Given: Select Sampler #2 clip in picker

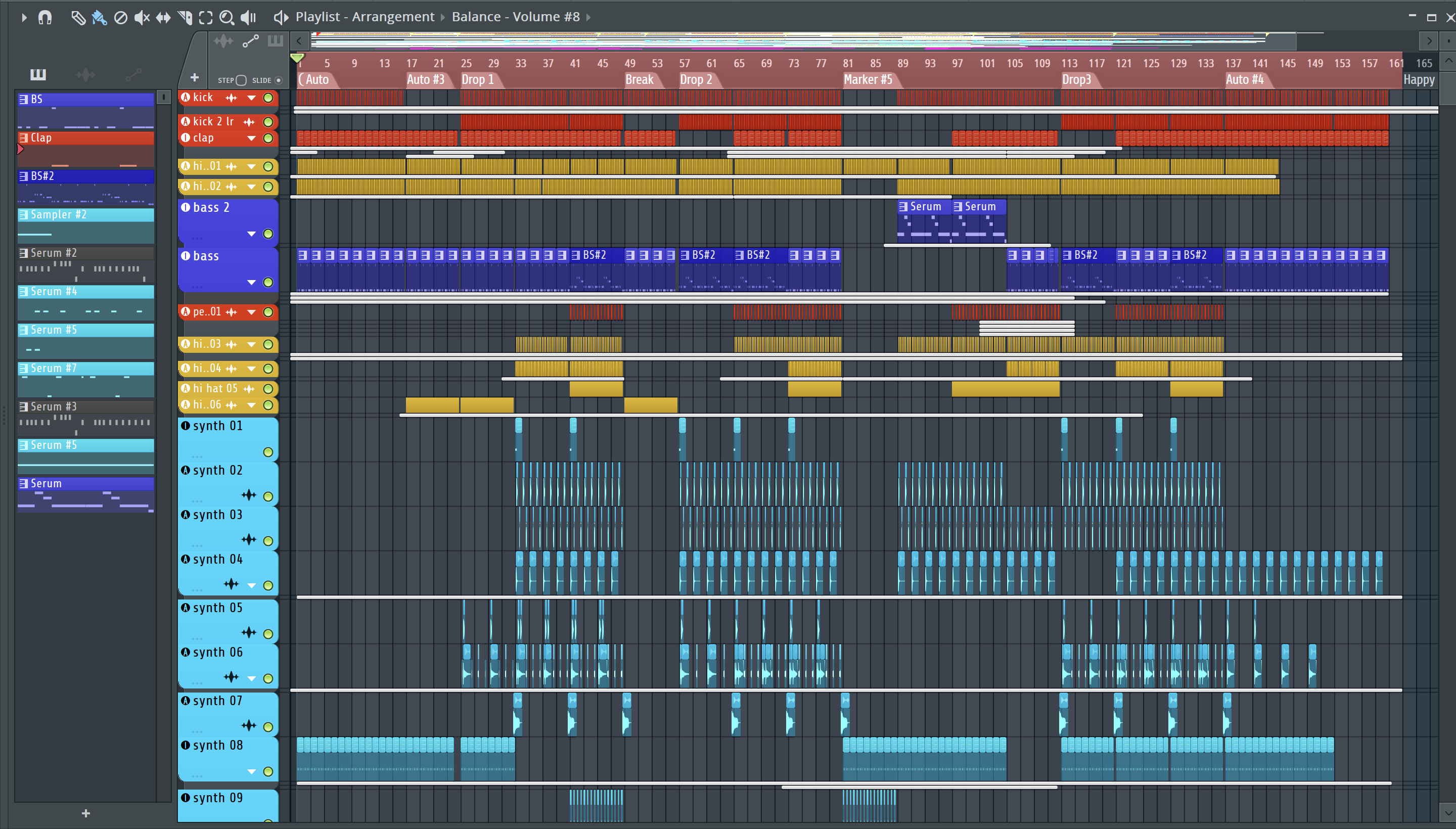Looking at the screenshot, I should (x=86, y=226).
